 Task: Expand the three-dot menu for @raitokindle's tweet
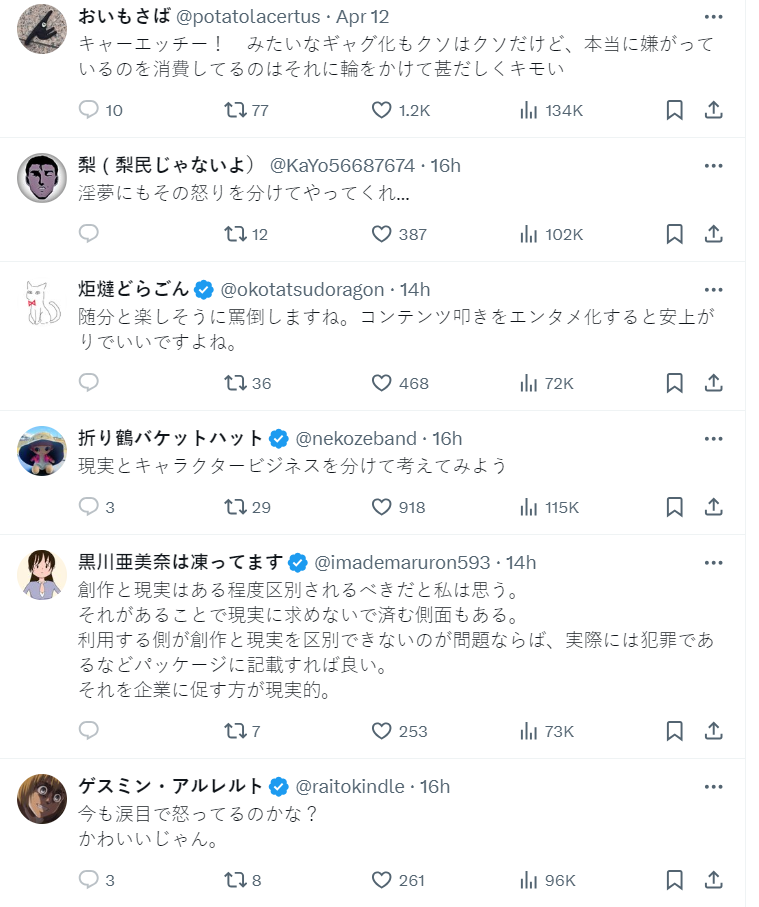[x=713, y=786]
